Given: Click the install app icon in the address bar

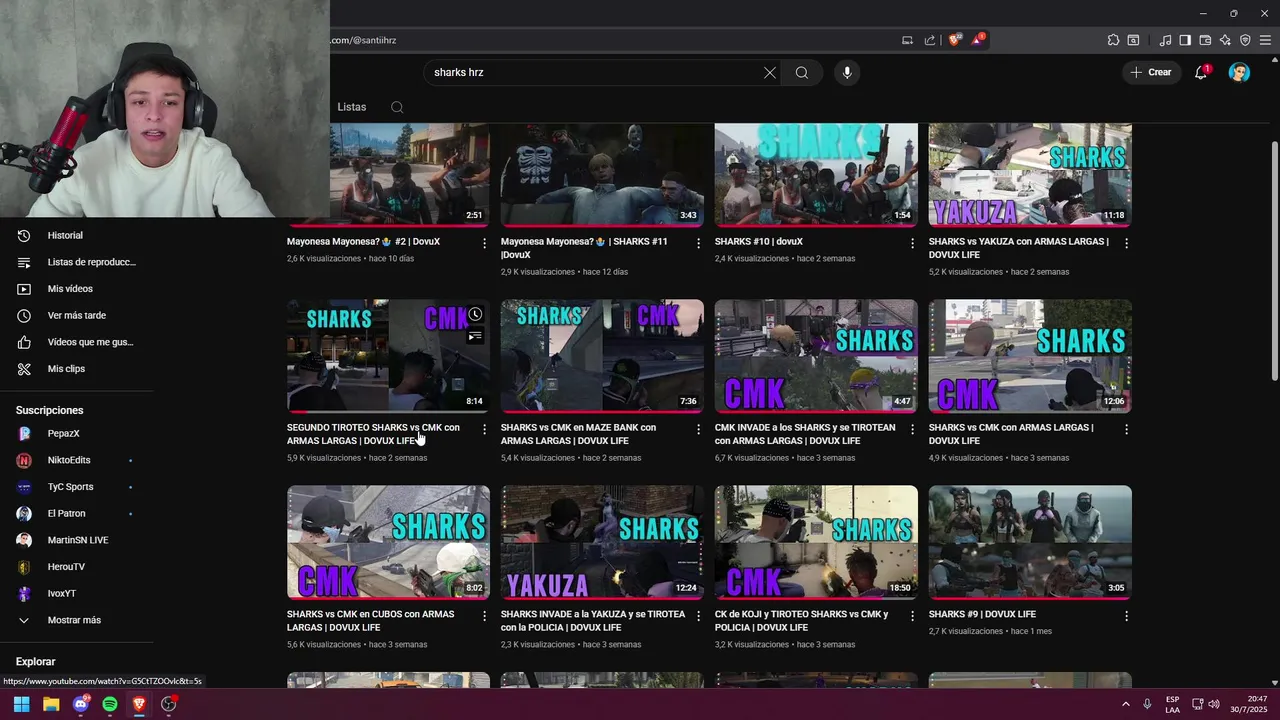Looking at the screenshot, I should tap(907, 40).
